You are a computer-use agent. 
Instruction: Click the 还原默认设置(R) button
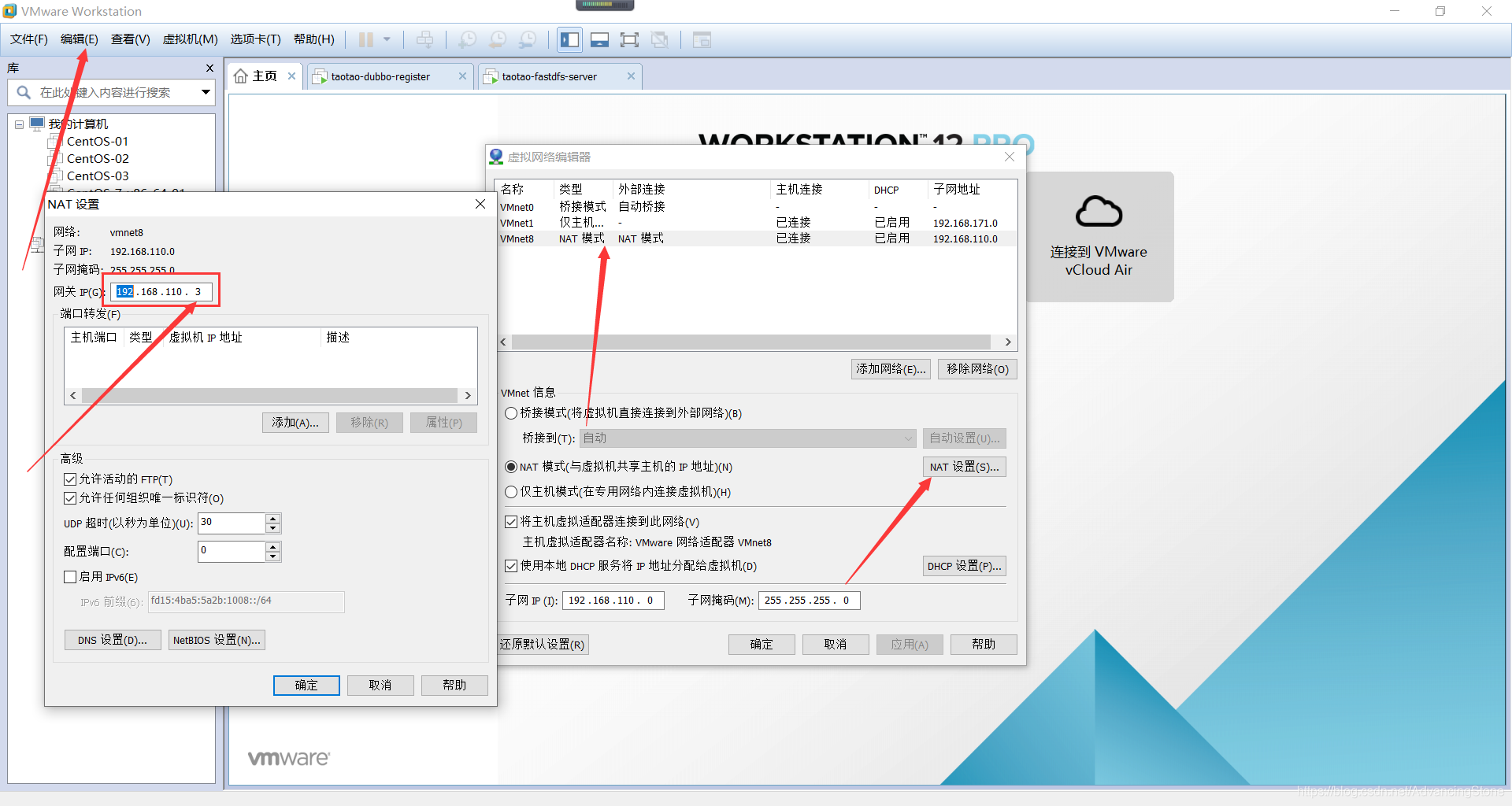pyautogui.click(x=543, y=645)
